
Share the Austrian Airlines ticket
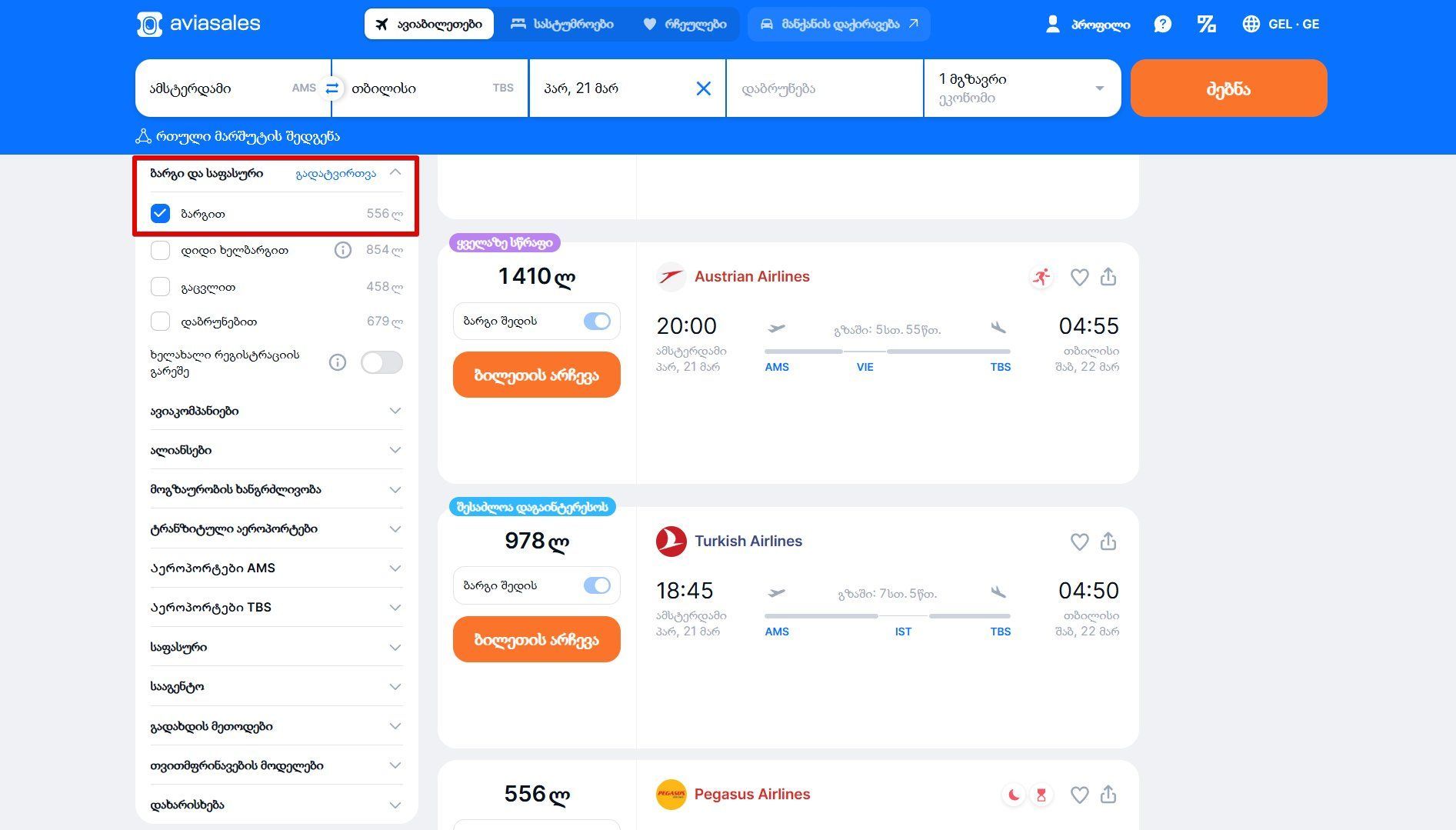click(x=1108, y=276)
